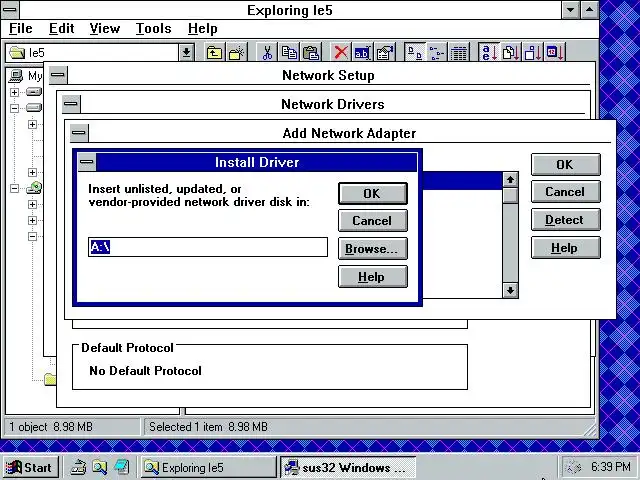640x480 pixels.
Task: Open the Tools menu
Action: (153, 29)
